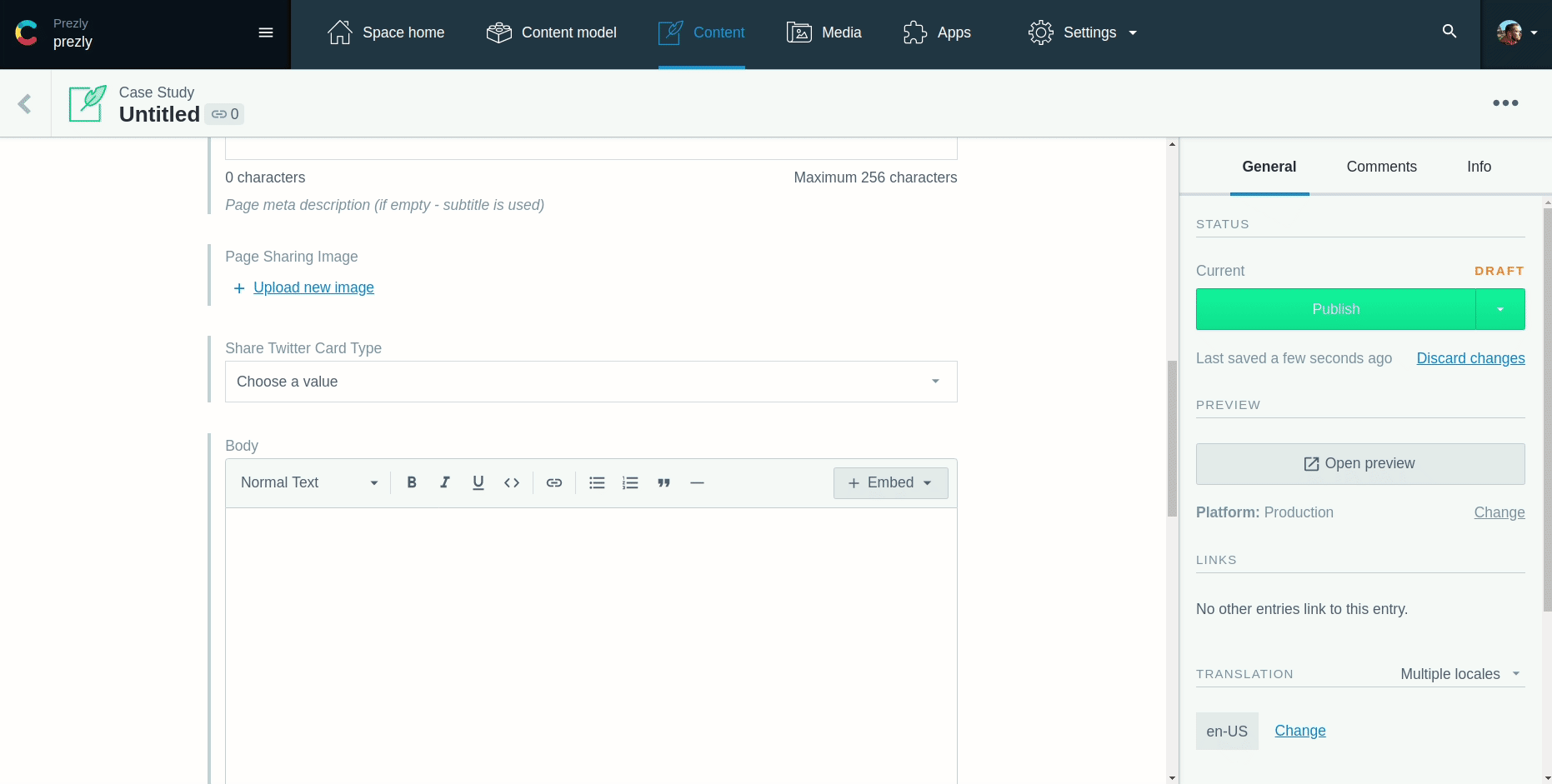Image resolution: width=1552 pixels, height=784 pixels.
Task: Create a bulleted list
Action: click(x=597, y=482)
